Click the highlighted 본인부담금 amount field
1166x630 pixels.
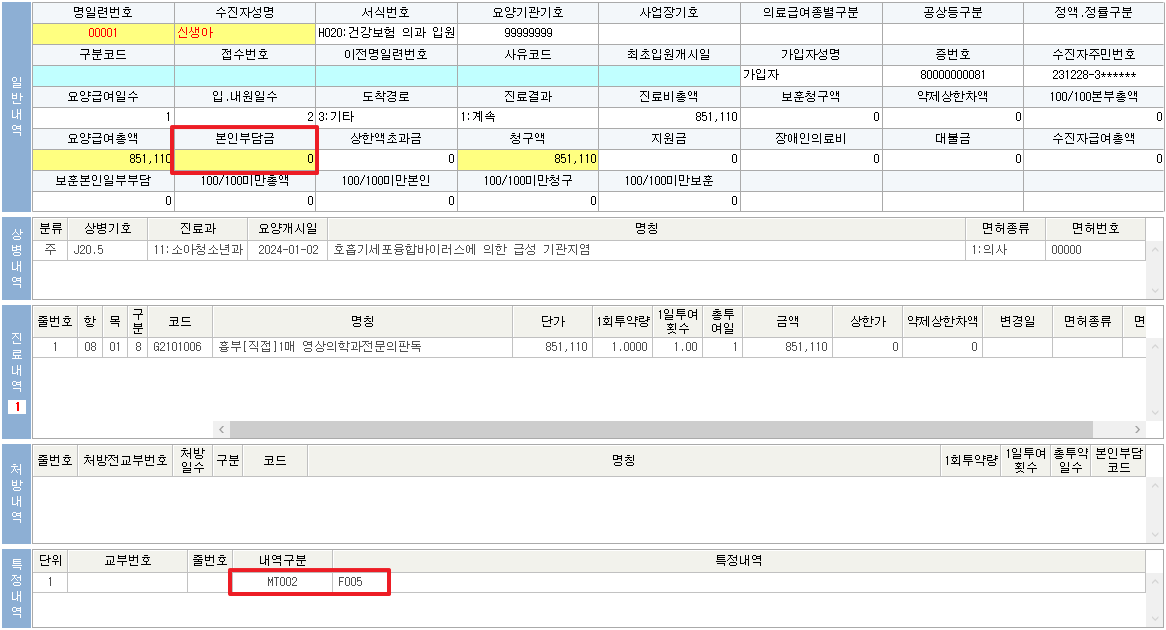245,159
